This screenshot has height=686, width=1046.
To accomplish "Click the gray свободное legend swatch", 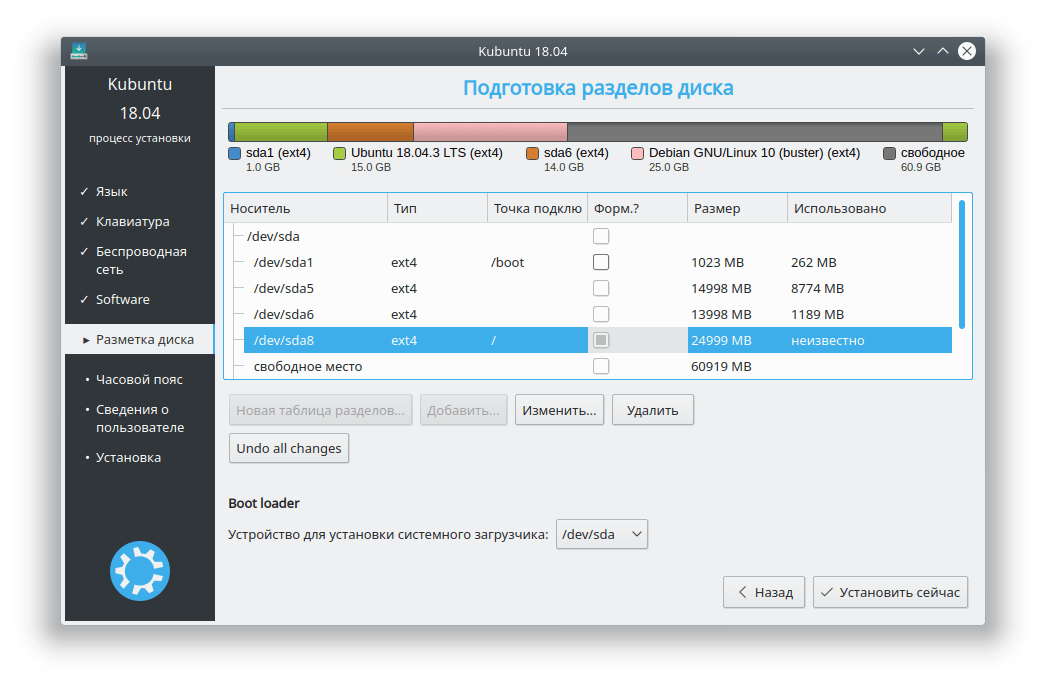I will (889, 153).
